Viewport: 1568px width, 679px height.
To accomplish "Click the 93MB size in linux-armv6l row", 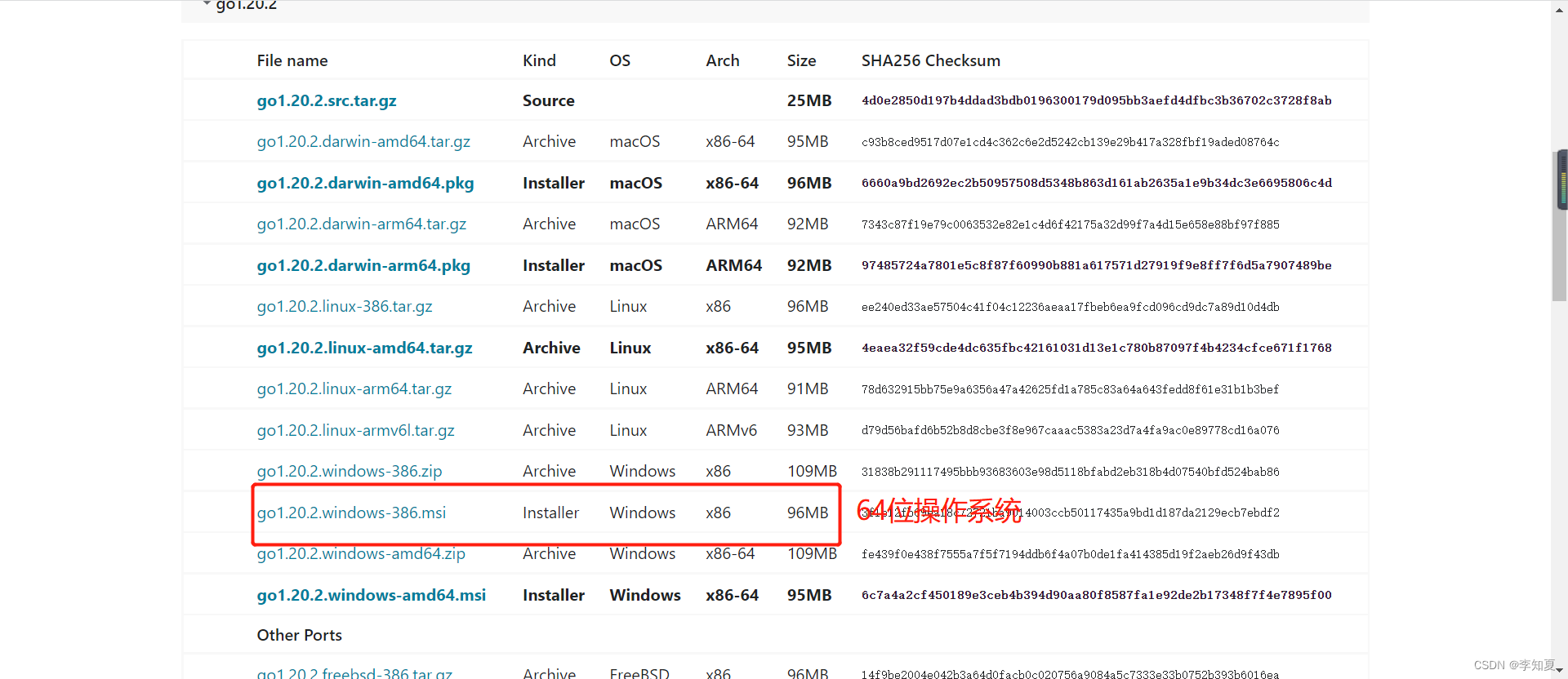I will [808, 430].
